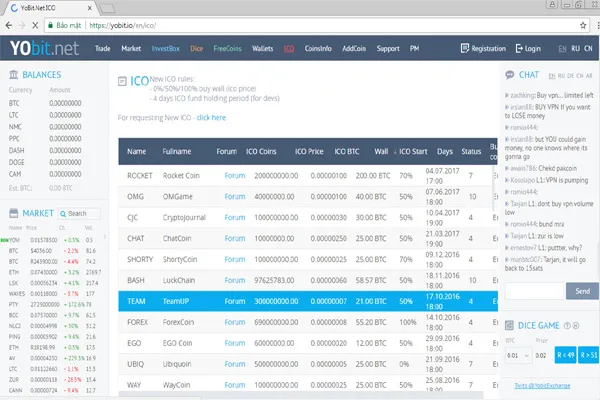Click the market Search field
This screenshot has height=400, width=600.
[79, 214]
